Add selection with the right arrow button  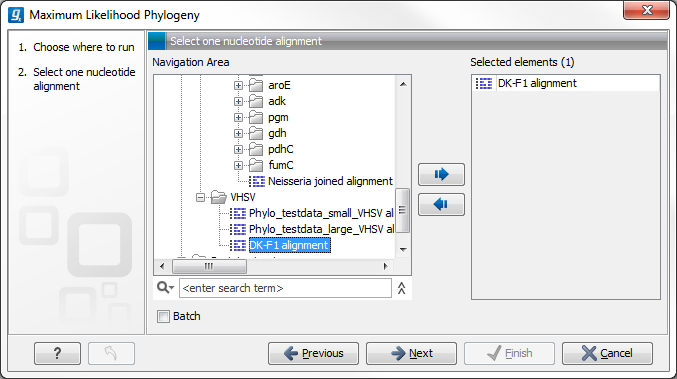point(441,174)
